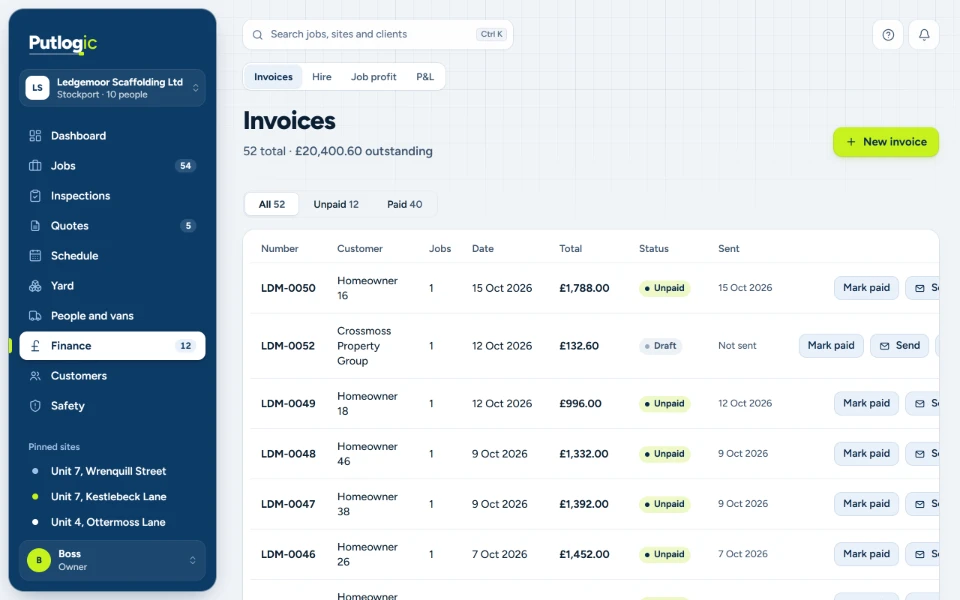The width and height of the screenshot is (960, 600).
Task: Click the Finance 12 count badge
Action: click(186, 346)
